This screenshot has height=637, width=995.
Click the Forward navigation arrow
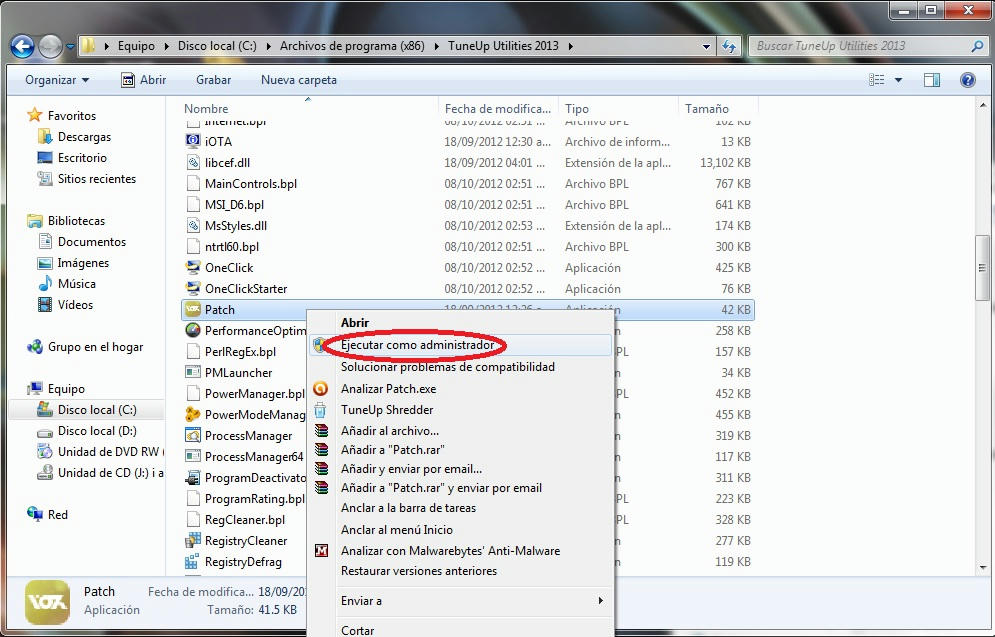point(50,46)
